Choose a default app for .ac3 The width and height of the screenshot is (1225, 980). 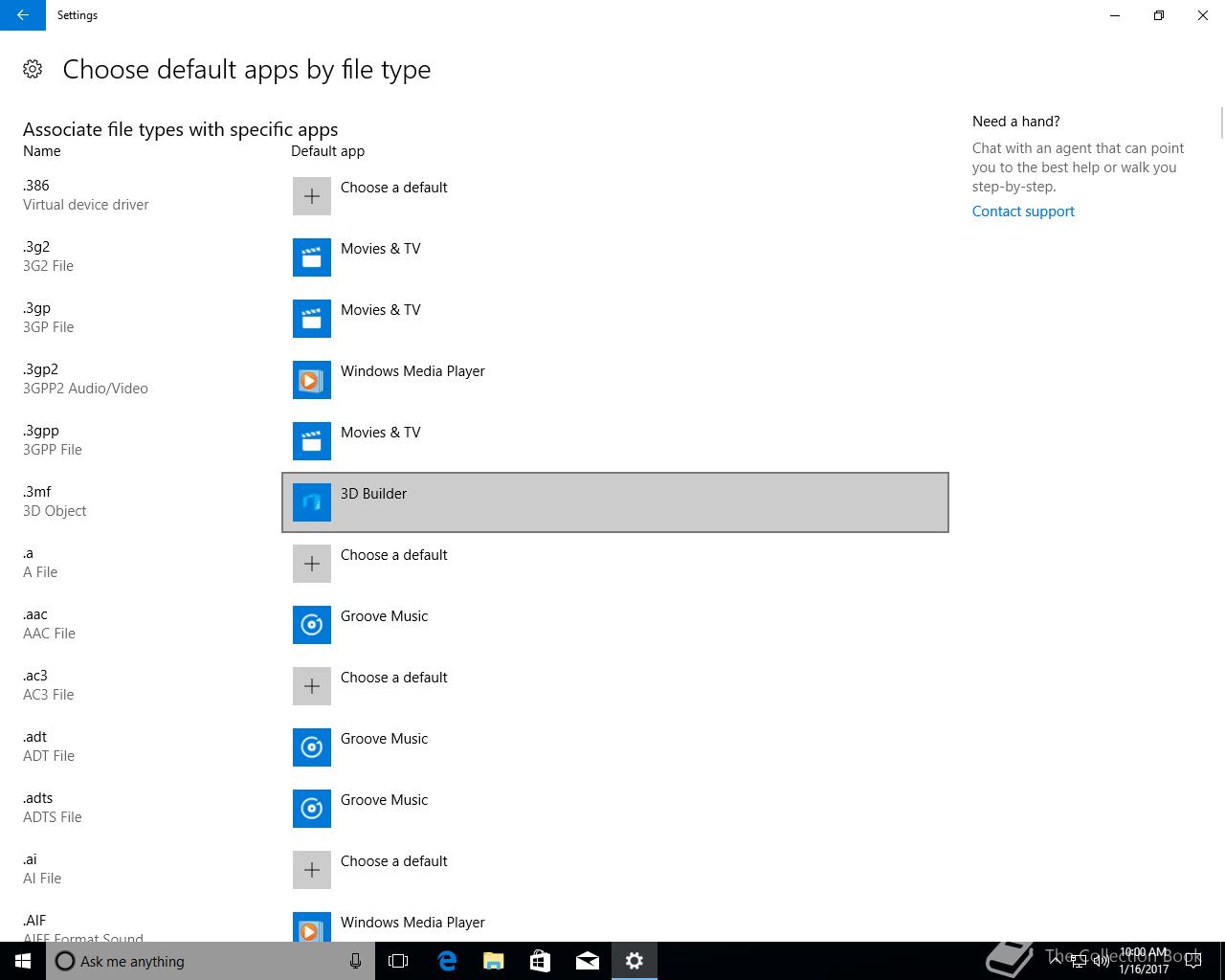[x=615, y=686]
